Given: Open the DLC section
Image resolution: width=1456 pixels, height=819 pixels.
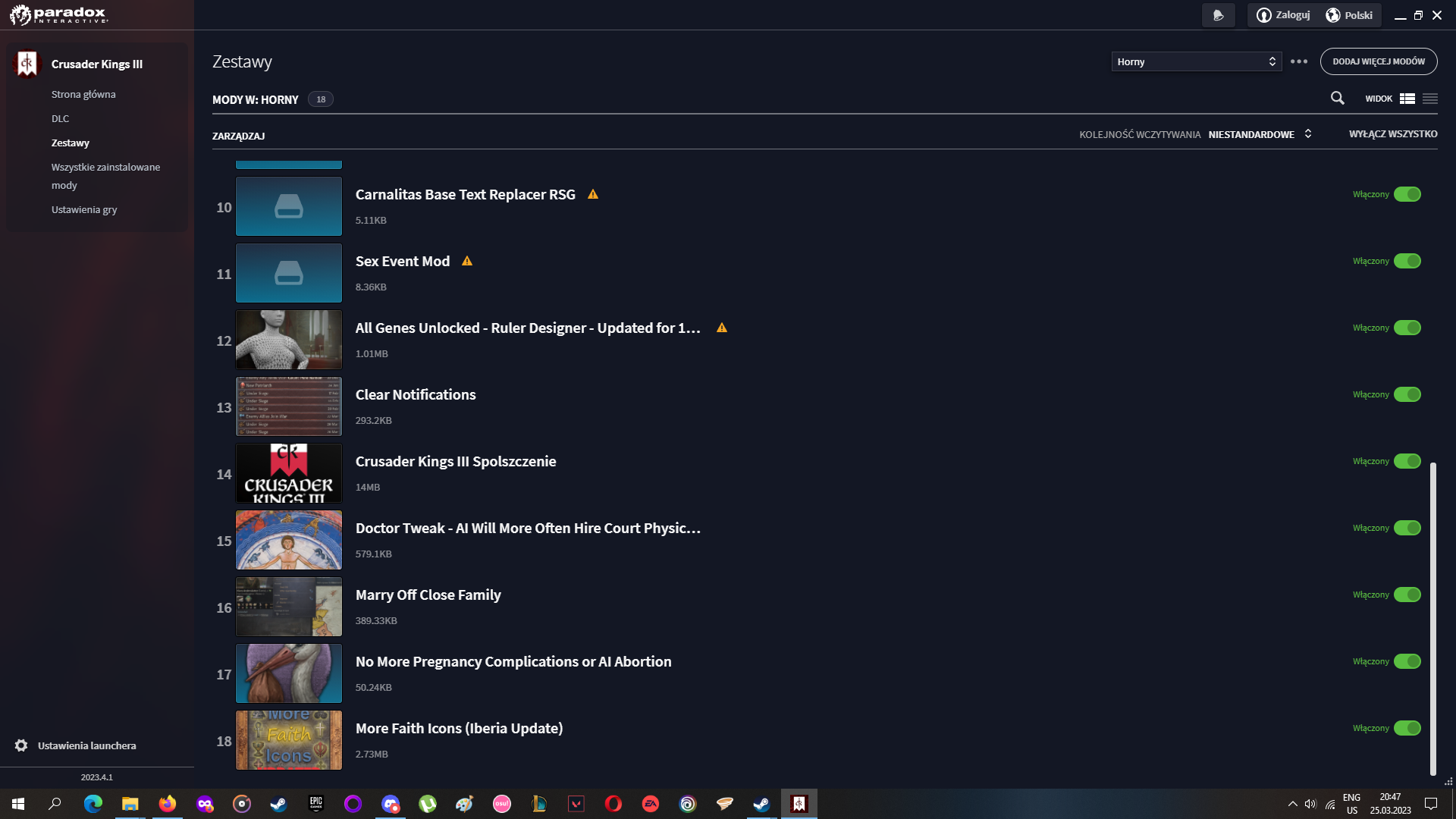Looking at the screenshot, I should (61, 118).
